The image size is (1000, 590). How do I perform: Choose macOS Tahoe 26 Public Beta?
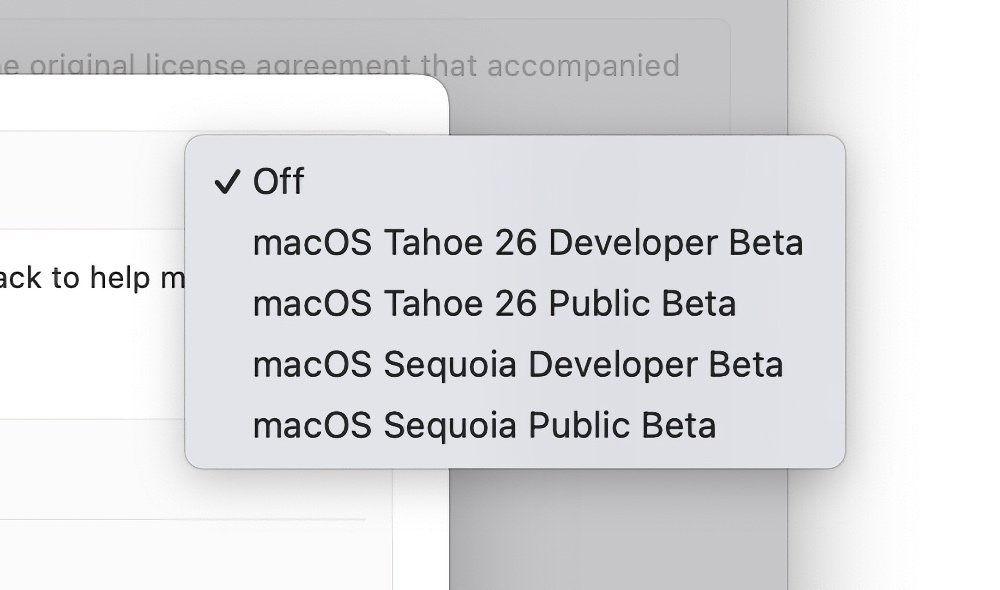click(494, 304)
